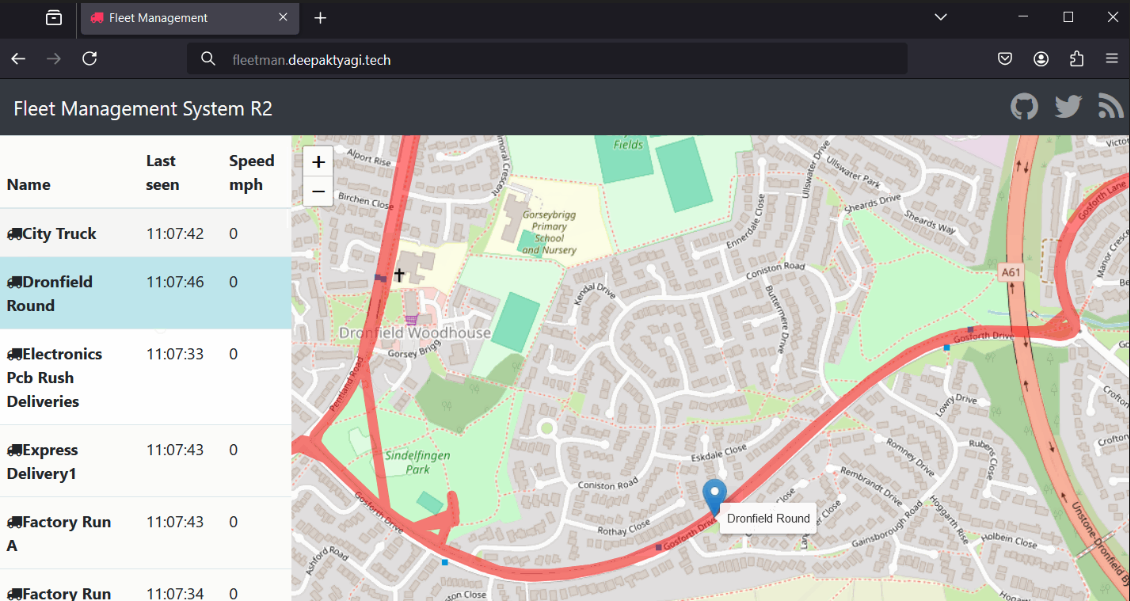Open the RSS feed icon

tap(1111, 107)
